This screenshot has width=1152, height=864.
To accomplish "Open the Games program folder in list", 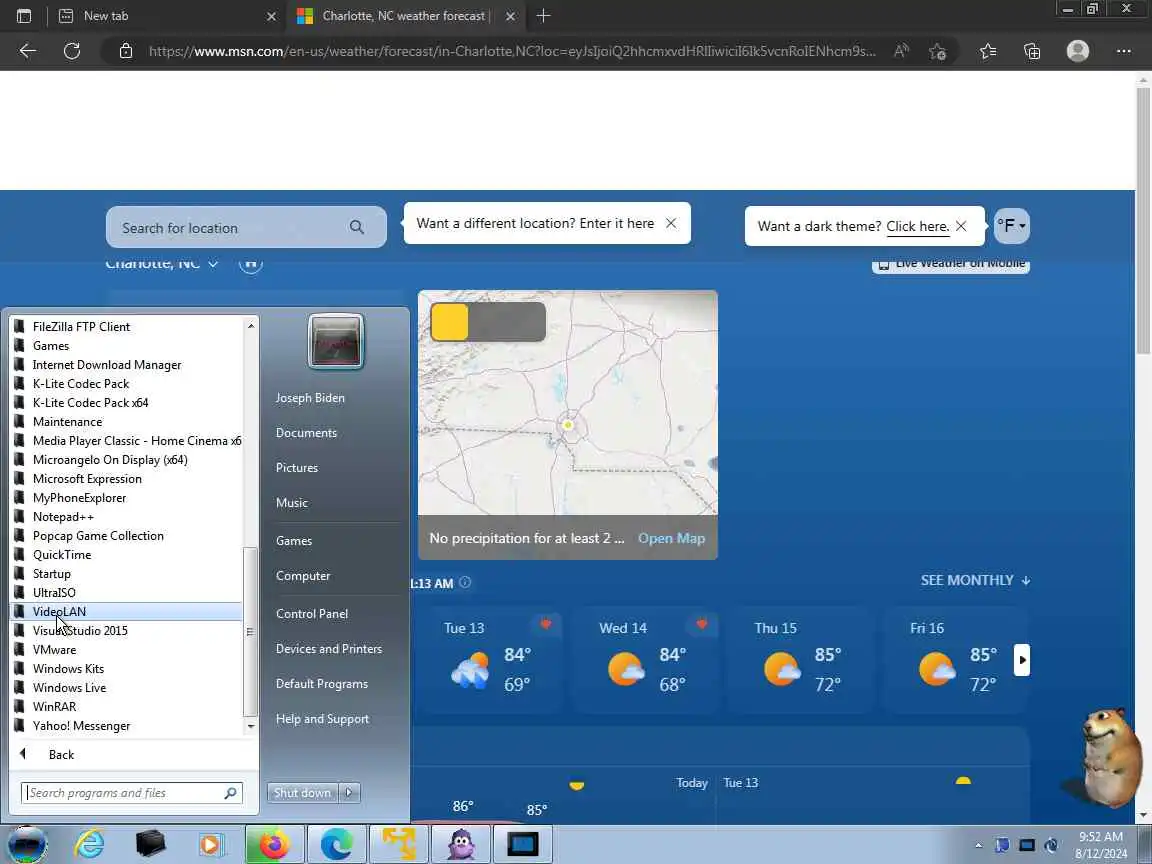I will [x=126, y=345].
